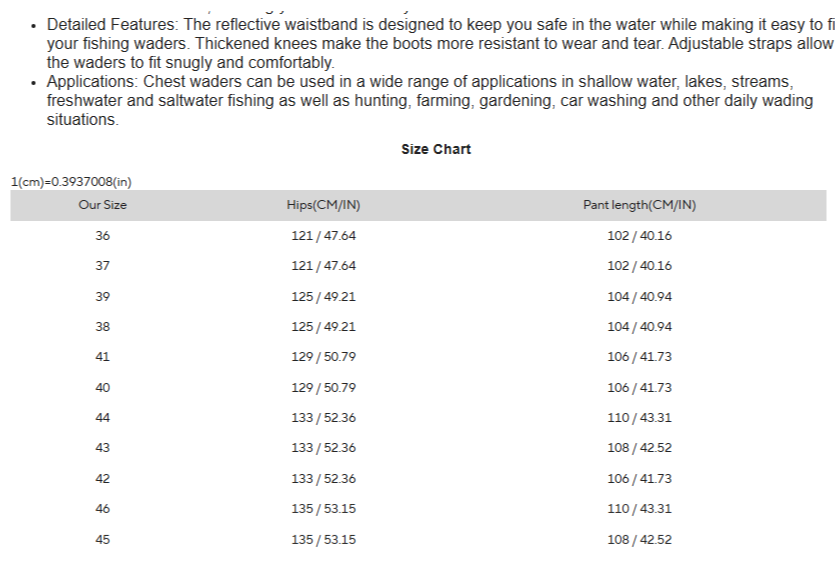Click the Size Chart heading

click(436, 149)
